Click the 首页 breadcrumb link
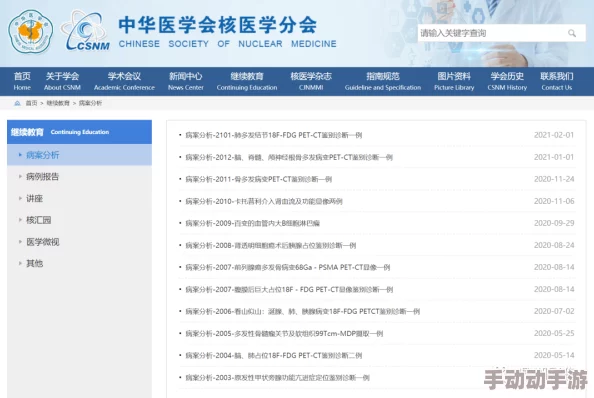 31,103
